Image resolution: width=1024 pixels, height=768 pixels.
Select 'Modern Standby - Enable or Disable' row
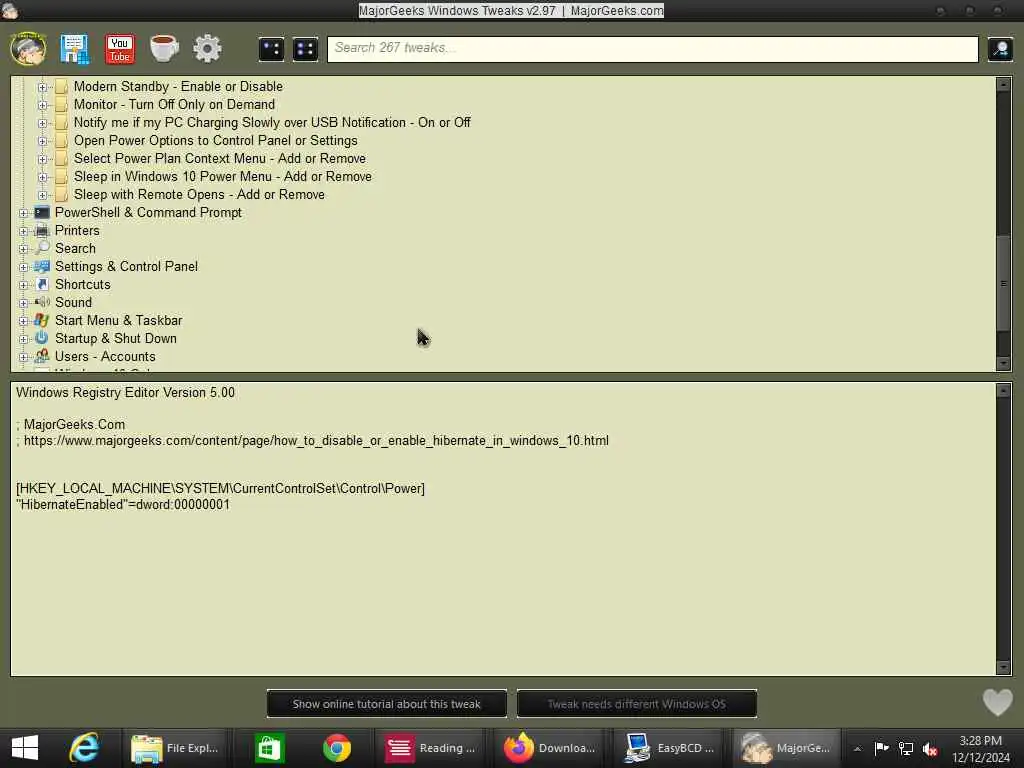point(178,86)
